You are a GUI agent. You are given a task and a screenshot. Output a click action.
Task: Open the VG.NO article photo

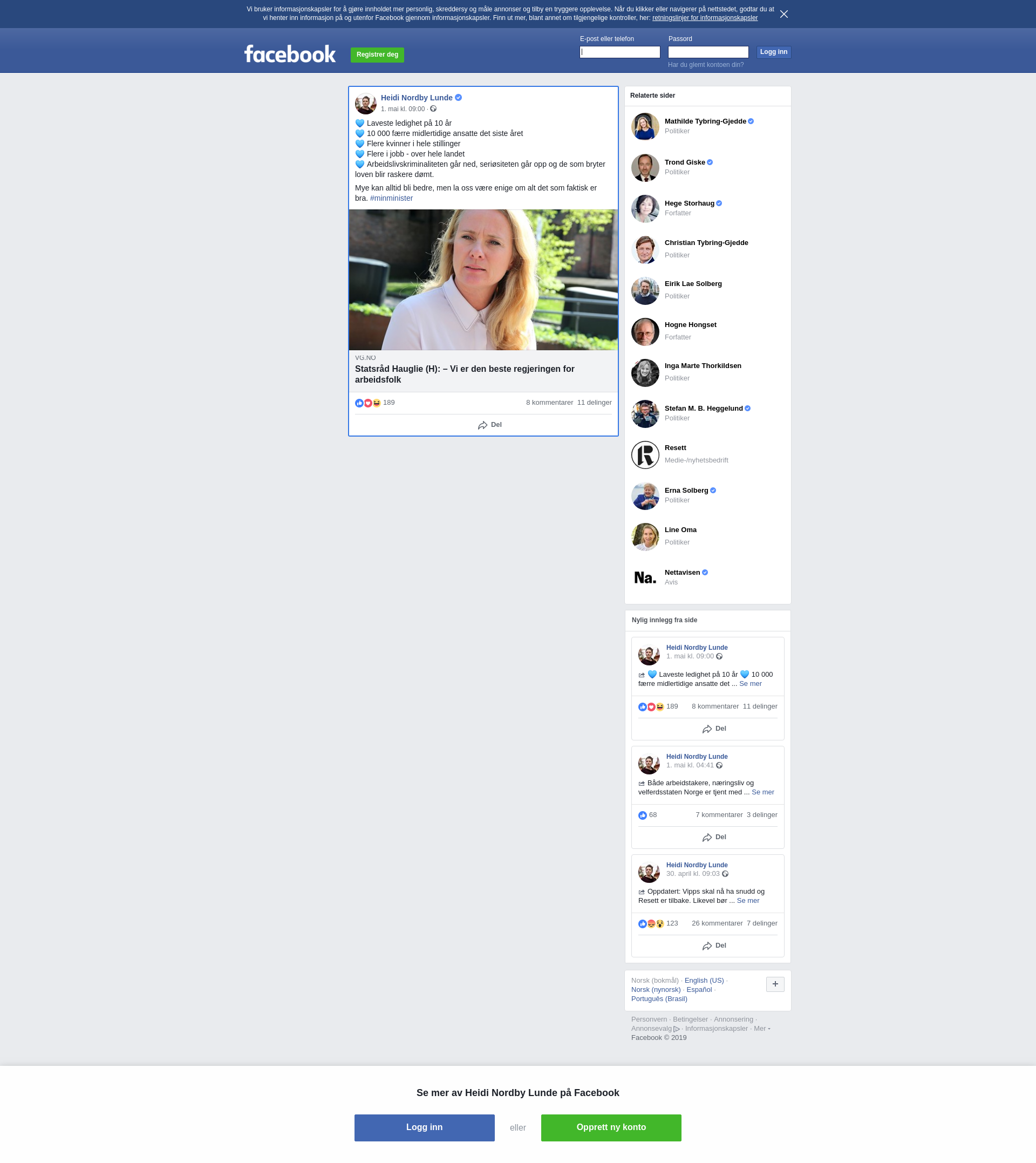pyautogui.click(x=483, y=280)
